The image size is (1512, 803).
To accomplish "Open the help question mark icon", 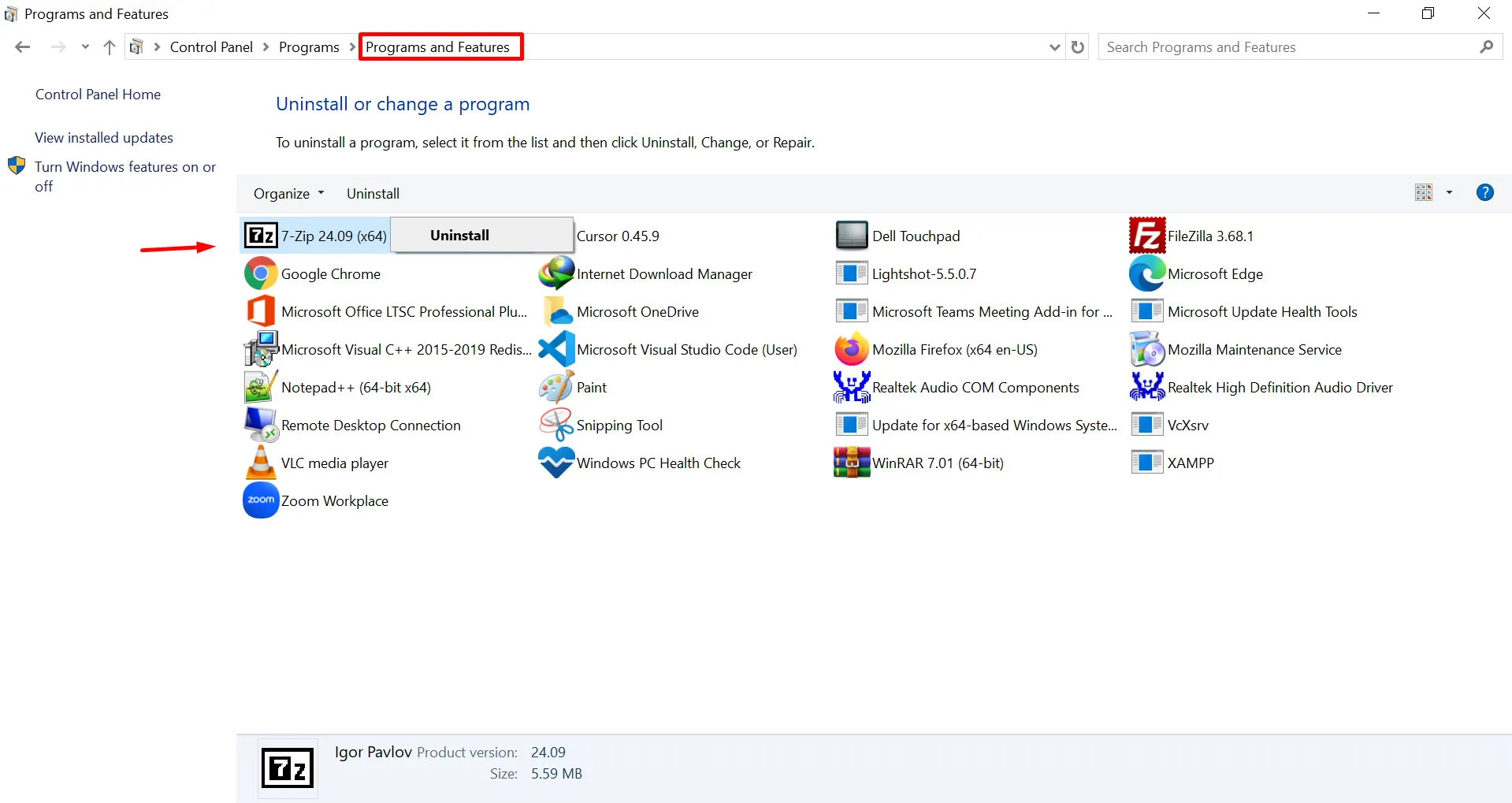I will tap(1484, 192).
